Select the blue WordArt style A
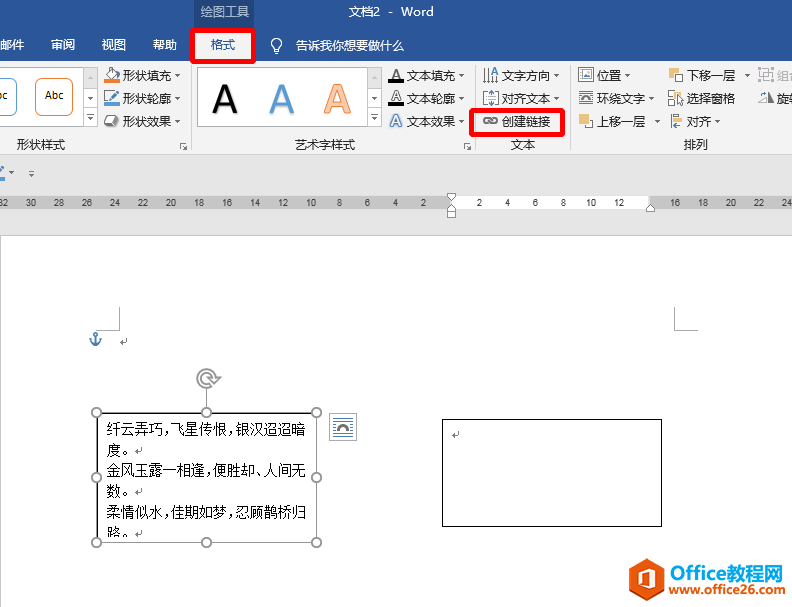 (282, 98)
